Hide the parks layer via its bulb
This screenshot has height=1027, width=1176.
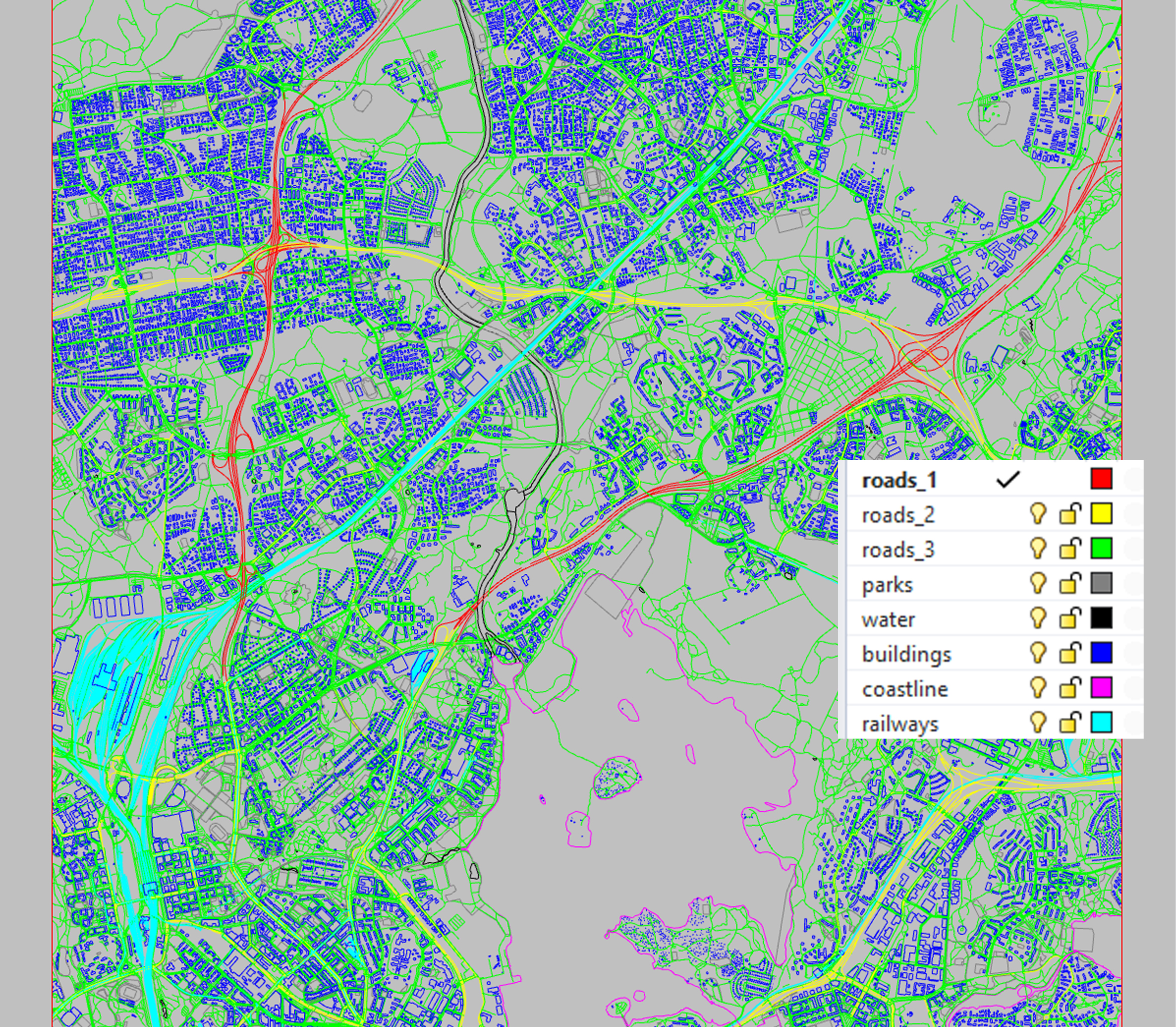click(x=1038, y=583)
